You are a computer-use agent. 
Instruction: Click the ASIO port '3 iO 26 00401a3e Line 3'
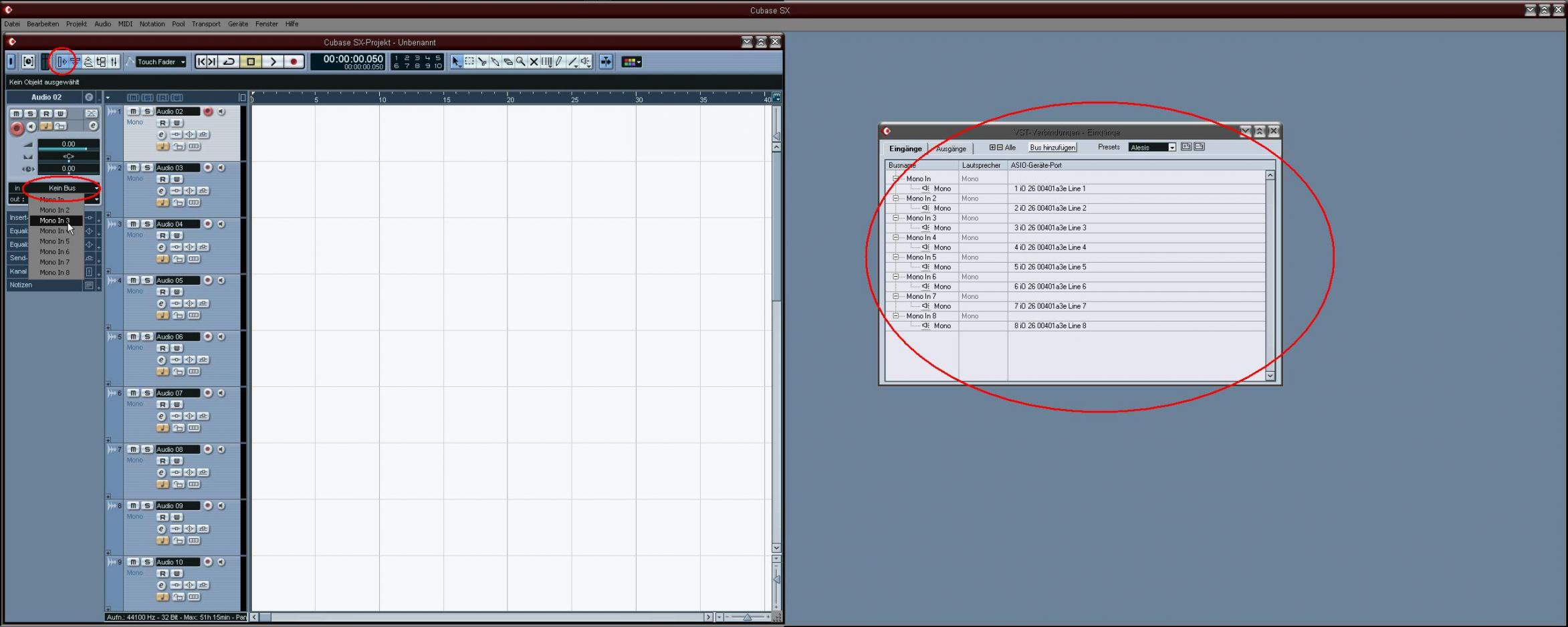click(1050, 228)
